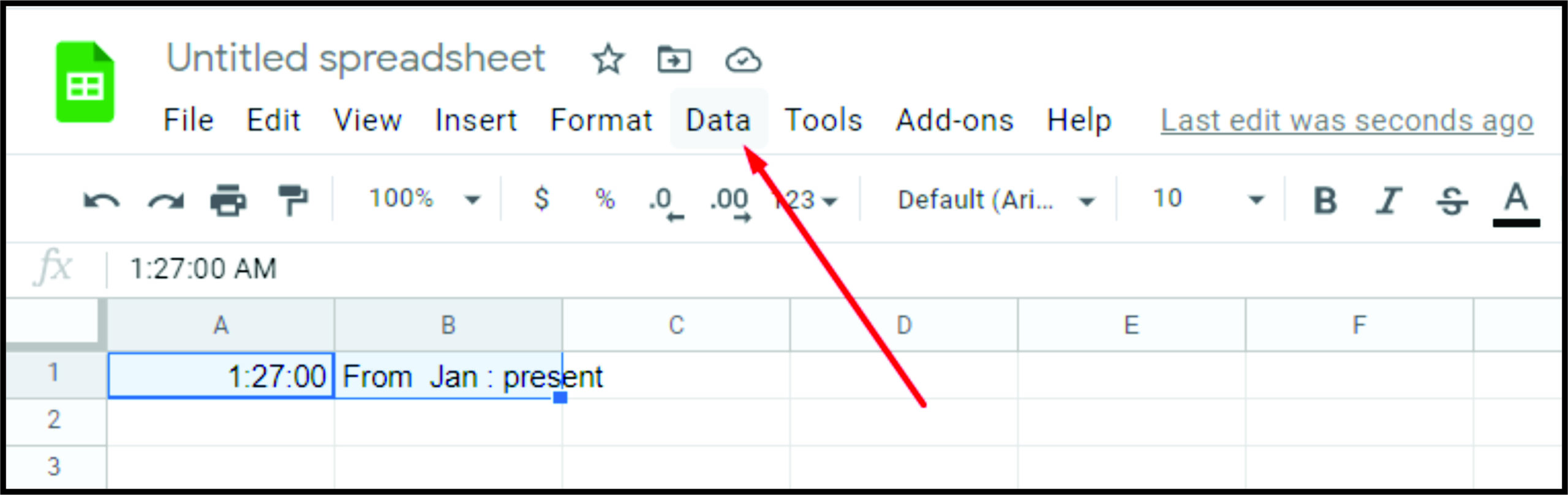Toggle strikethrough formatting
This screenshot has height=495, width=1568.
click(1452, 200)
